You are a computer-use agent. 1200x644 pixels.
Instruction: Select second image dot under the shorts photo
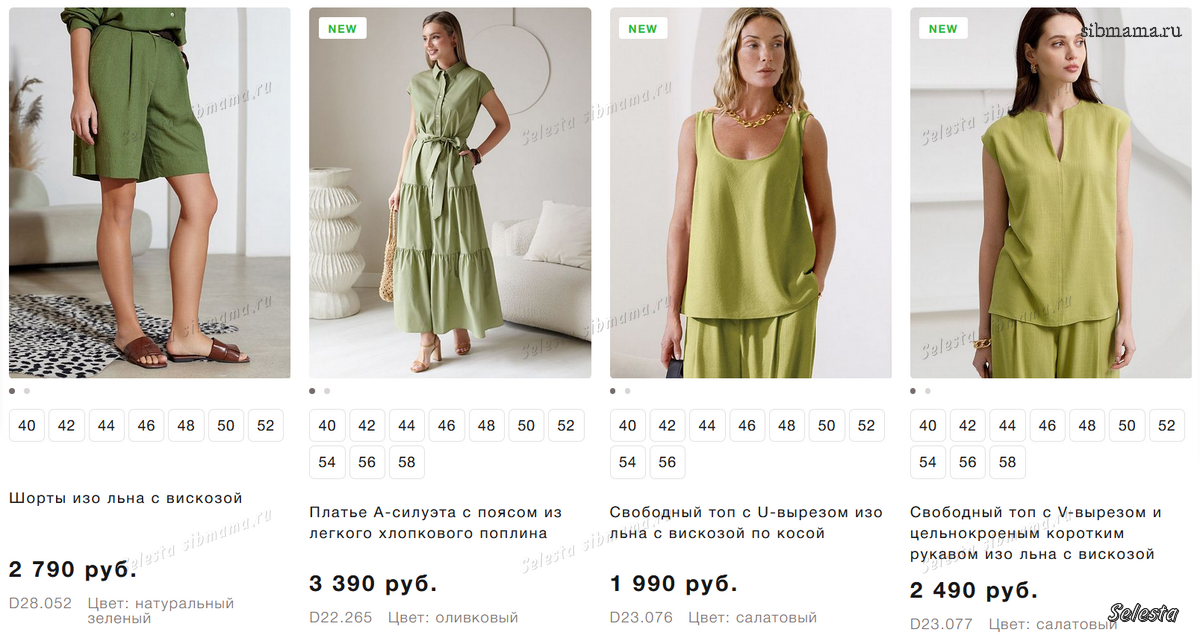click(x=27, y=391)
